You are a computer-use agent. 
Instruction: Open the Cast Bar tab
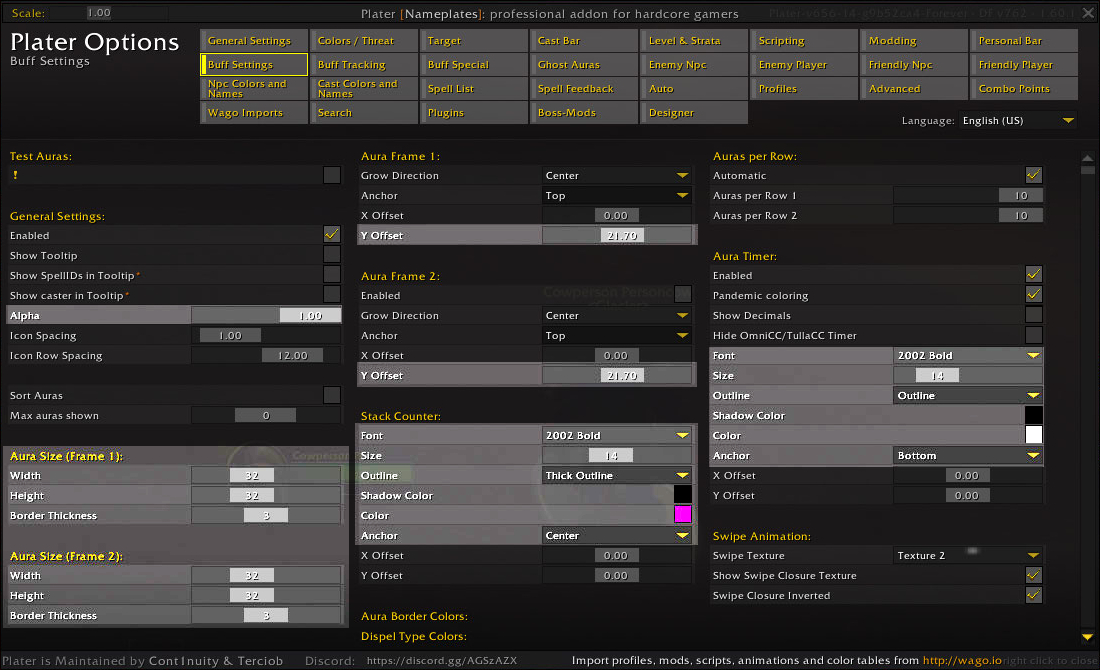click(x=584, y=41)
